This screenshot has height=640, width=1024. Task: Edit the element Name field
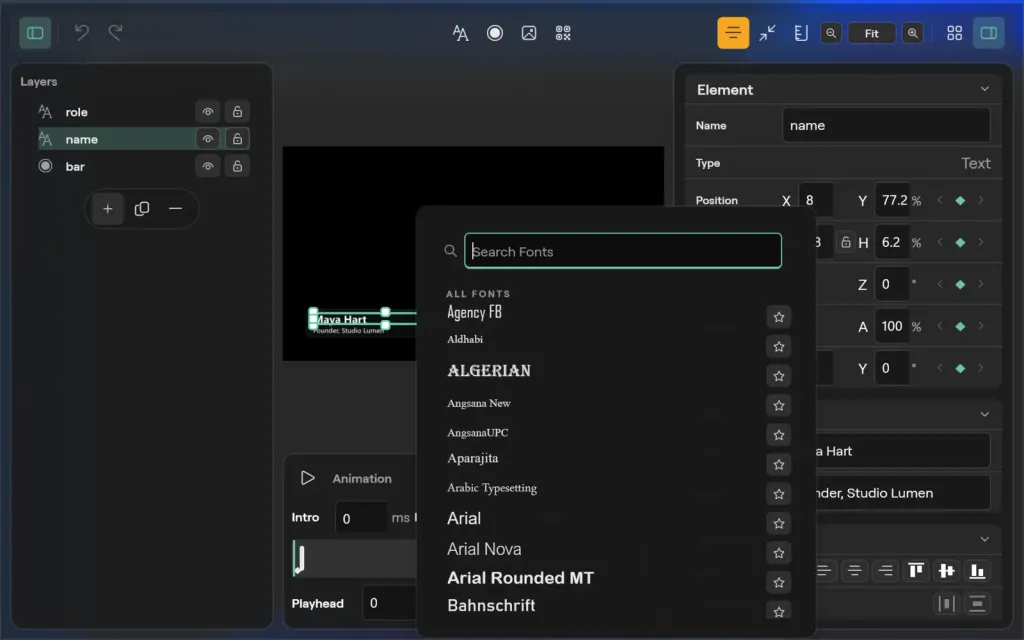click(886, 125)
